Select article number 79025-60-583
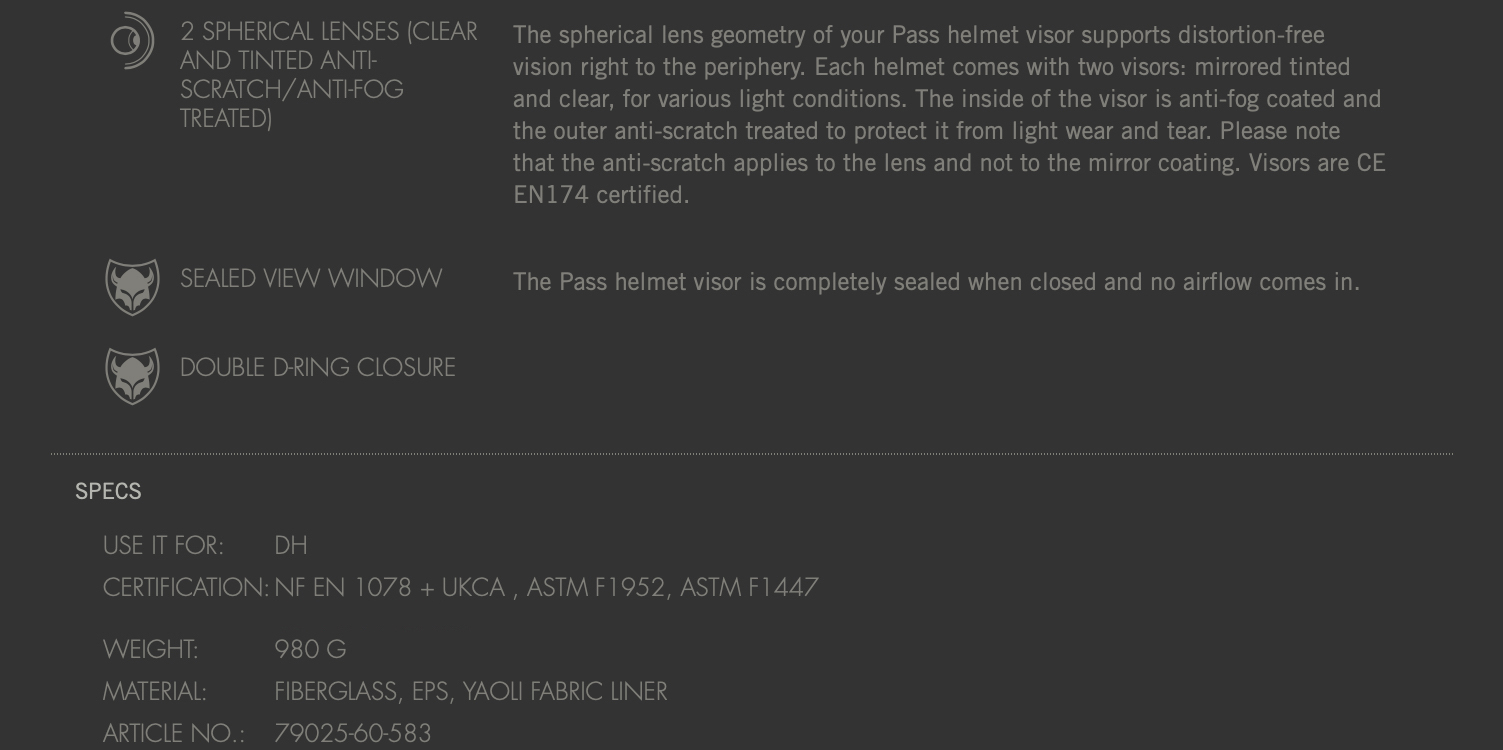 [352, 733]
